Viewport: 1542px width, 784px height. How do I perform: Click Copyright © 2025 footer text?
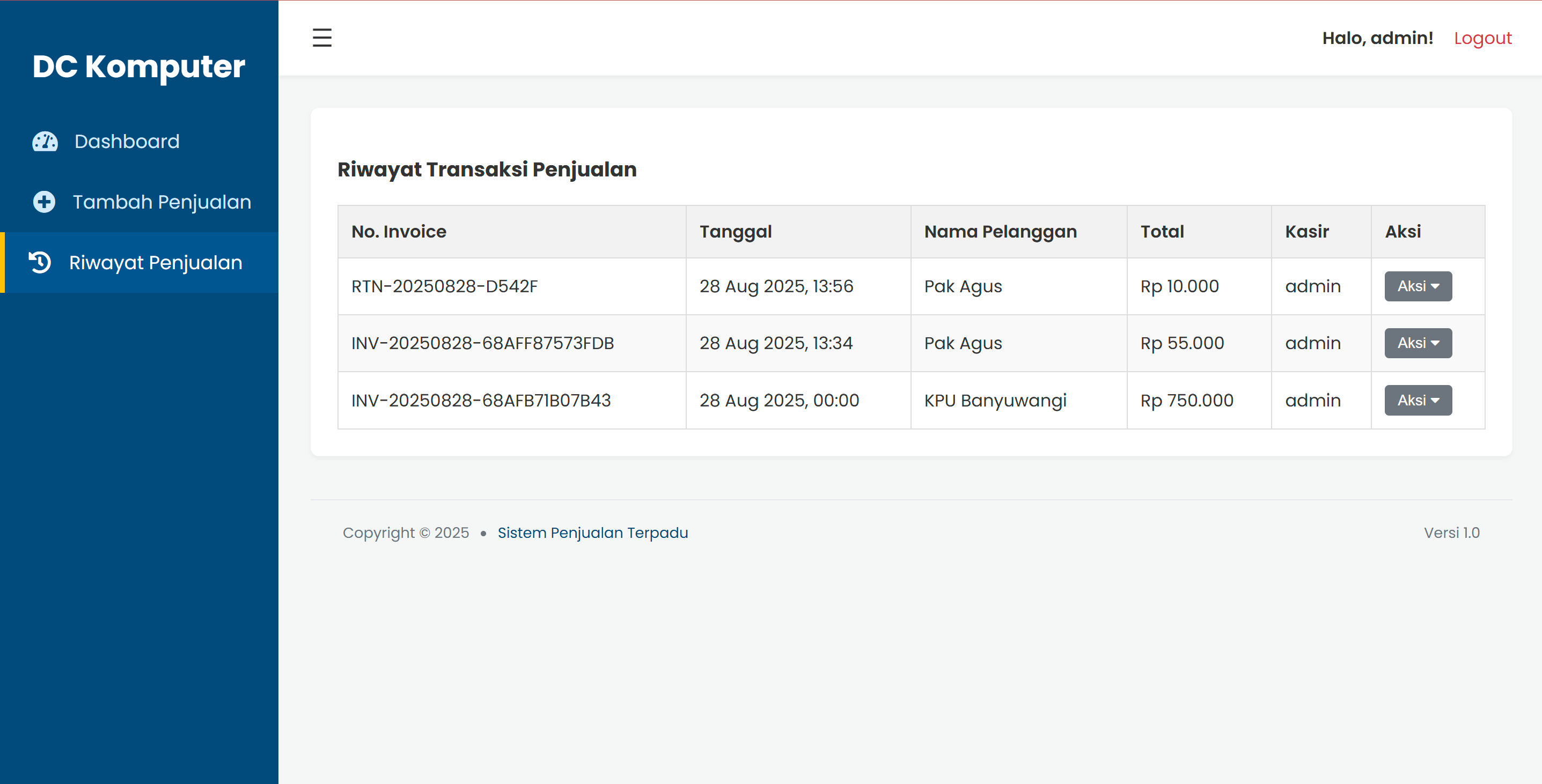(x=405, y=532)
